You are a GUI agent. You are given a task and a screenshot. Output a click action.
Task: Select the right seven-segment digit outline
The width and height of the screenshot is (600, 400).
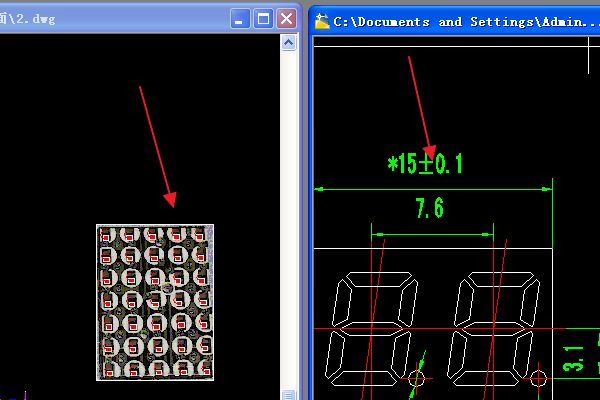(x=494, y=329)
